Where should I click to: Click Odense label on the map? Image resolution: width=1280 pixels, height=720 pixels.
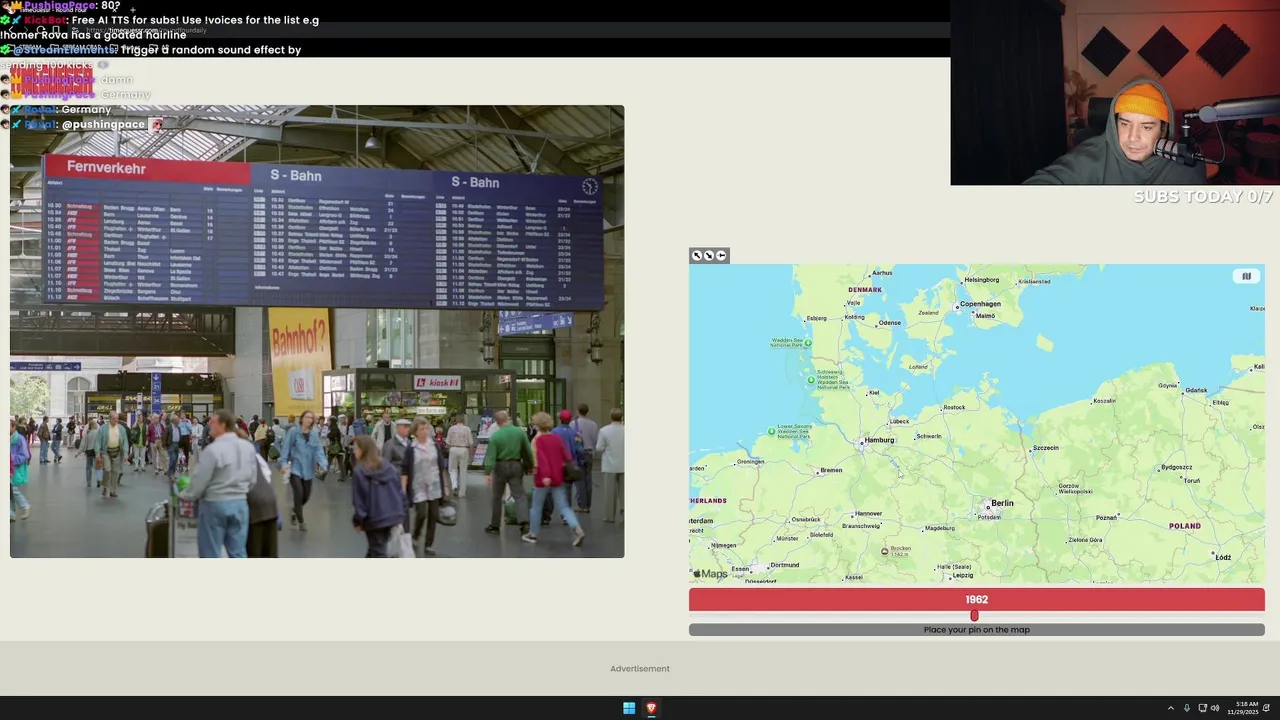tap(889, 323)
